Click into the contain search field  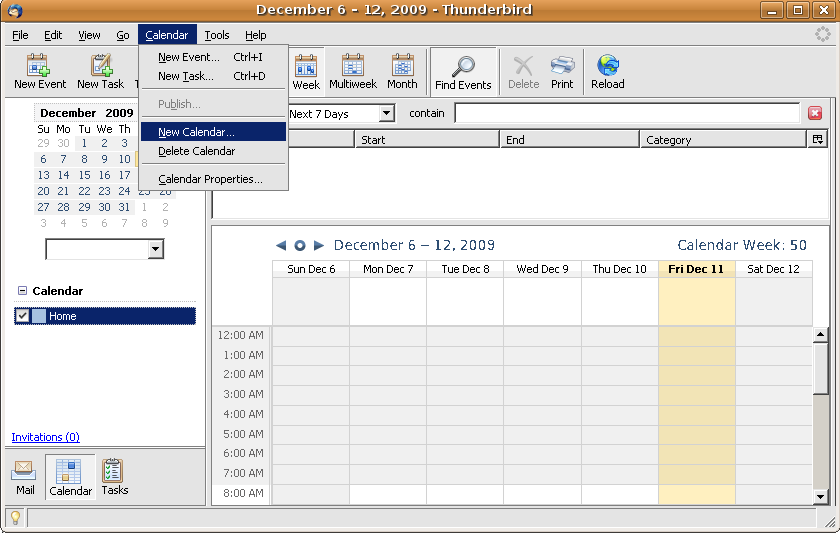point(627,113)
